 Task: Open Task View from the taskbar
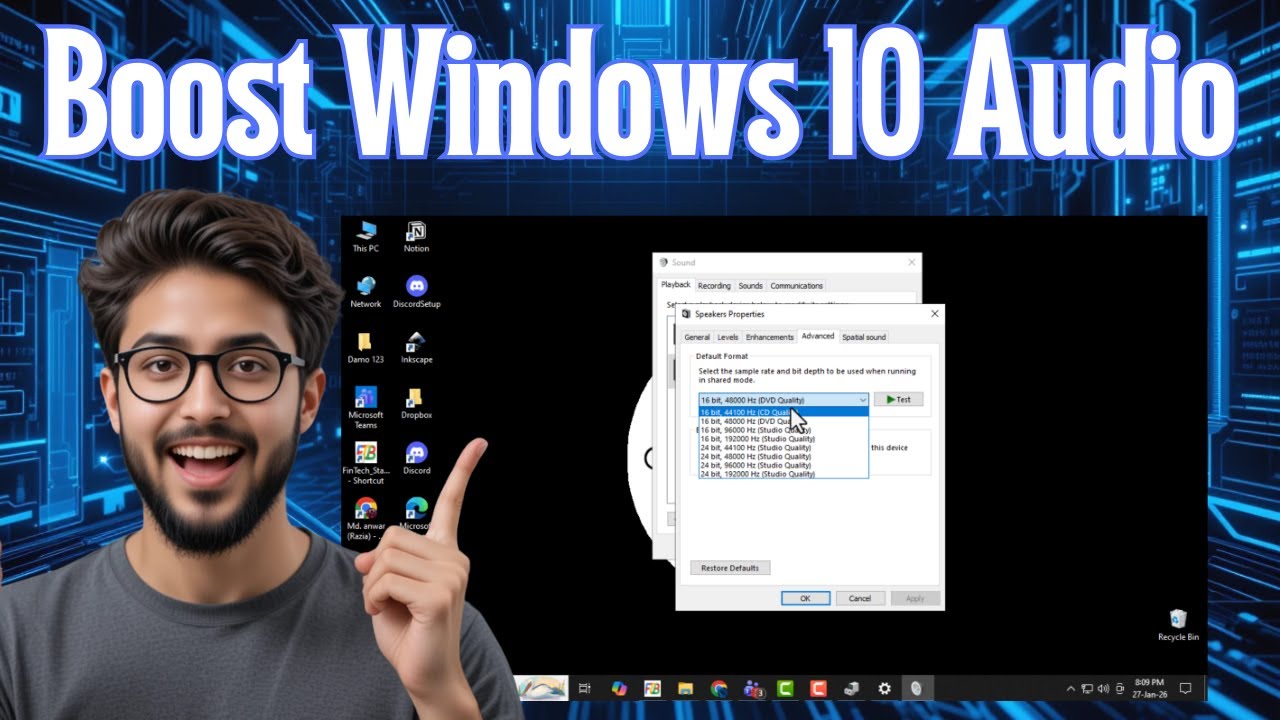[x=585, y=688]
